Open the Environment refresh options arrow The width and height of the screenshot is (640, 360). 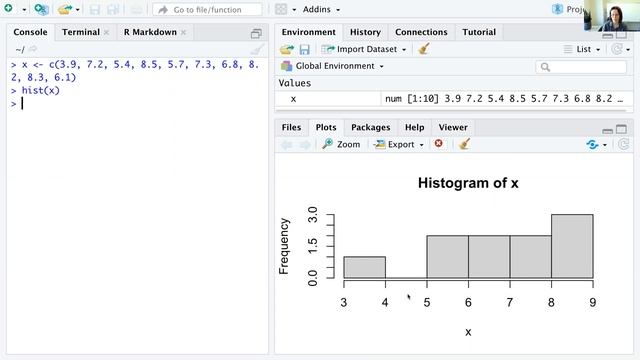pyautogui.click(x=628, y=50)
